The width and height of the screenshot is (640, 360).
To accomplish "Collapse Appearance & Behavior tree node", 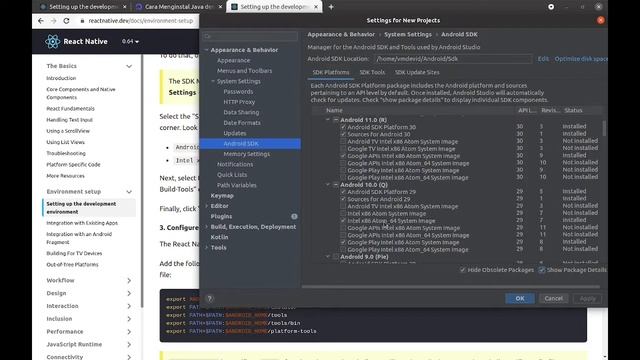I will 207,50.
